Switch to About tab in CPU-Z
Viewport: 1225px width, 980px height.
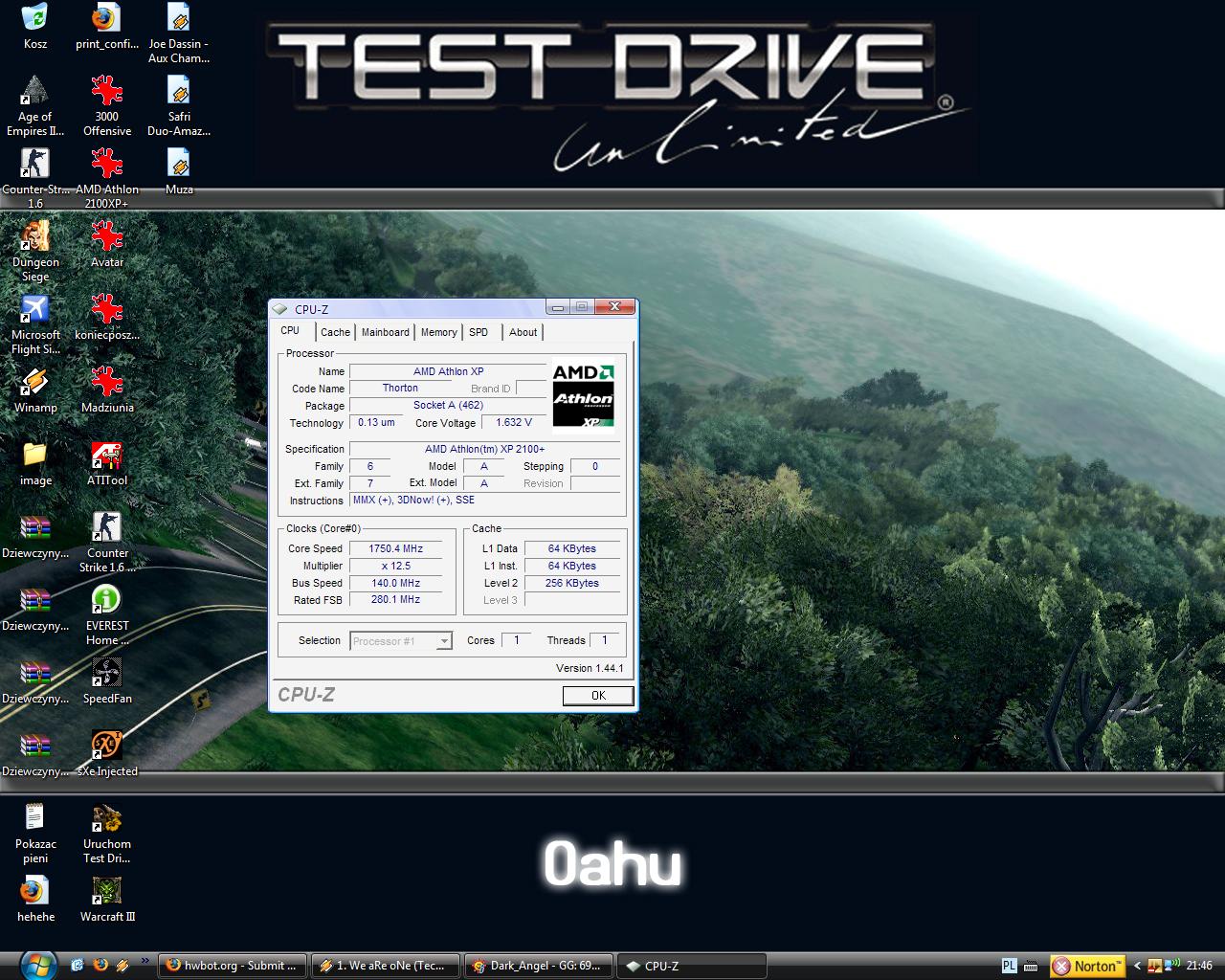tap(523, 332)
